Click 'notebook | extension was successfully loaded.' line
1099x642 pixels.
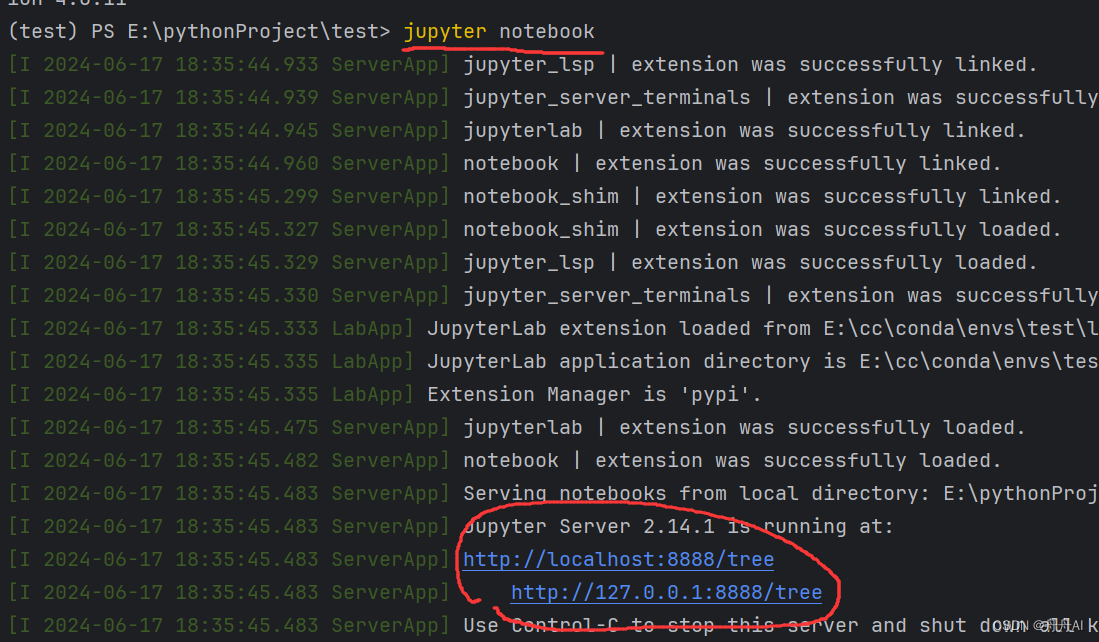pyautogui.click(x=732, y=460)
